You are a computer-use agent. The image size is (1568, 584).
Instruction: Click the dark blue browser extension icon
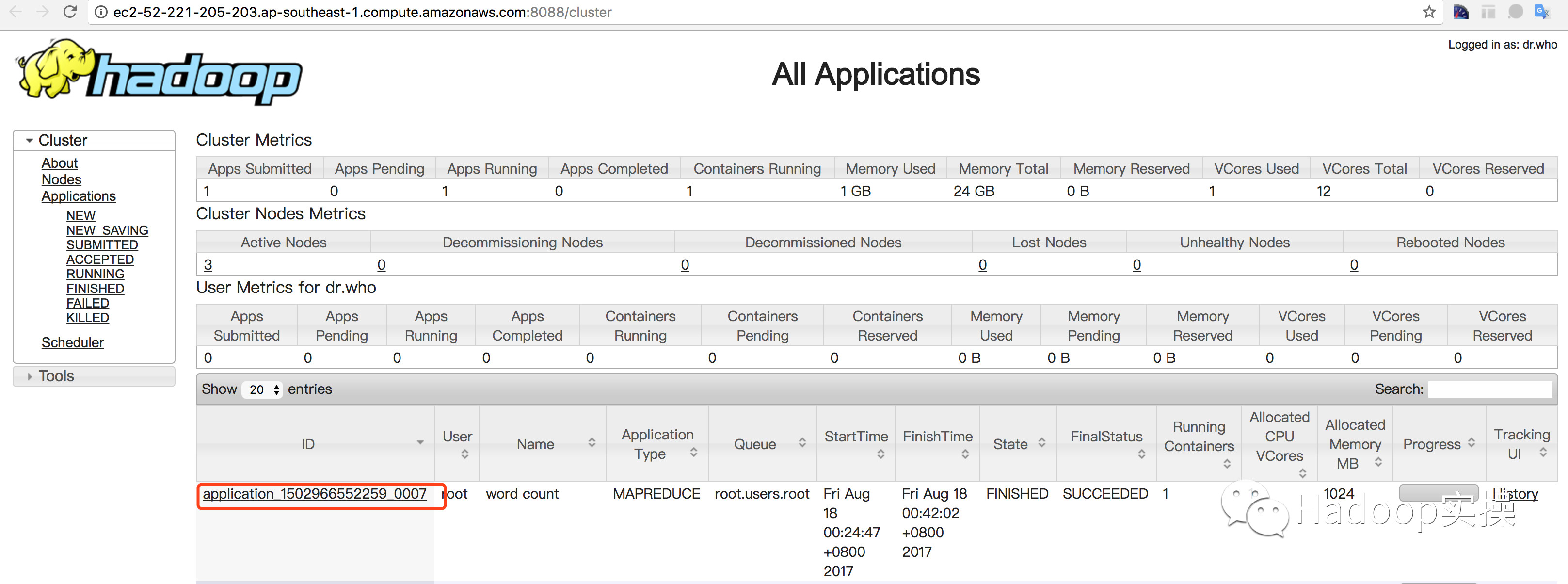pyautogui.click(x=1461, y=12)
